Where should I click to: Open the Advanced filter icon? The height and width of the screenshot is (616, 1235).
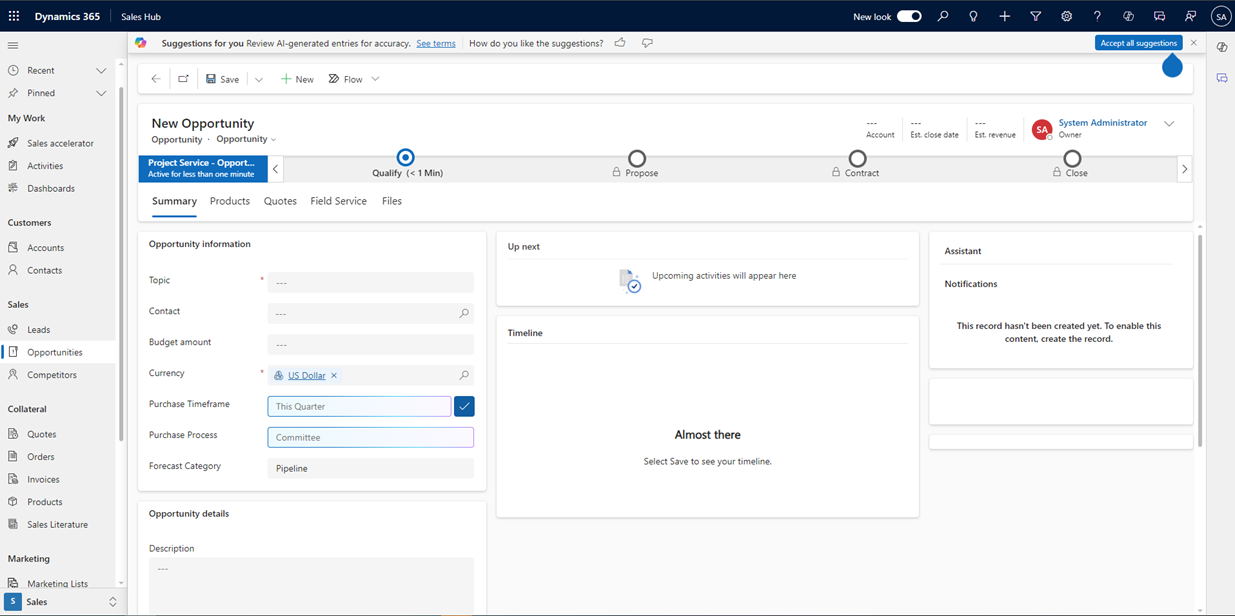click(x=1035, y=16)
